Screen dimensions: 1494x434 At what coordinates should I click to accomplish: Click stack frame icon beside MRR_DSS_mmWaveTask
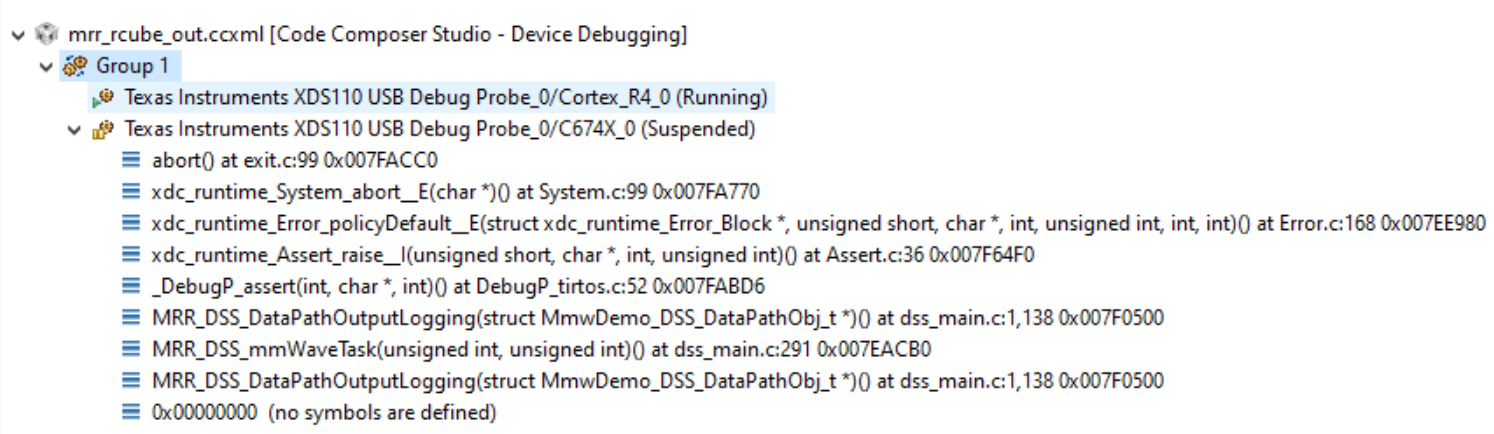[x=131, y=350]
